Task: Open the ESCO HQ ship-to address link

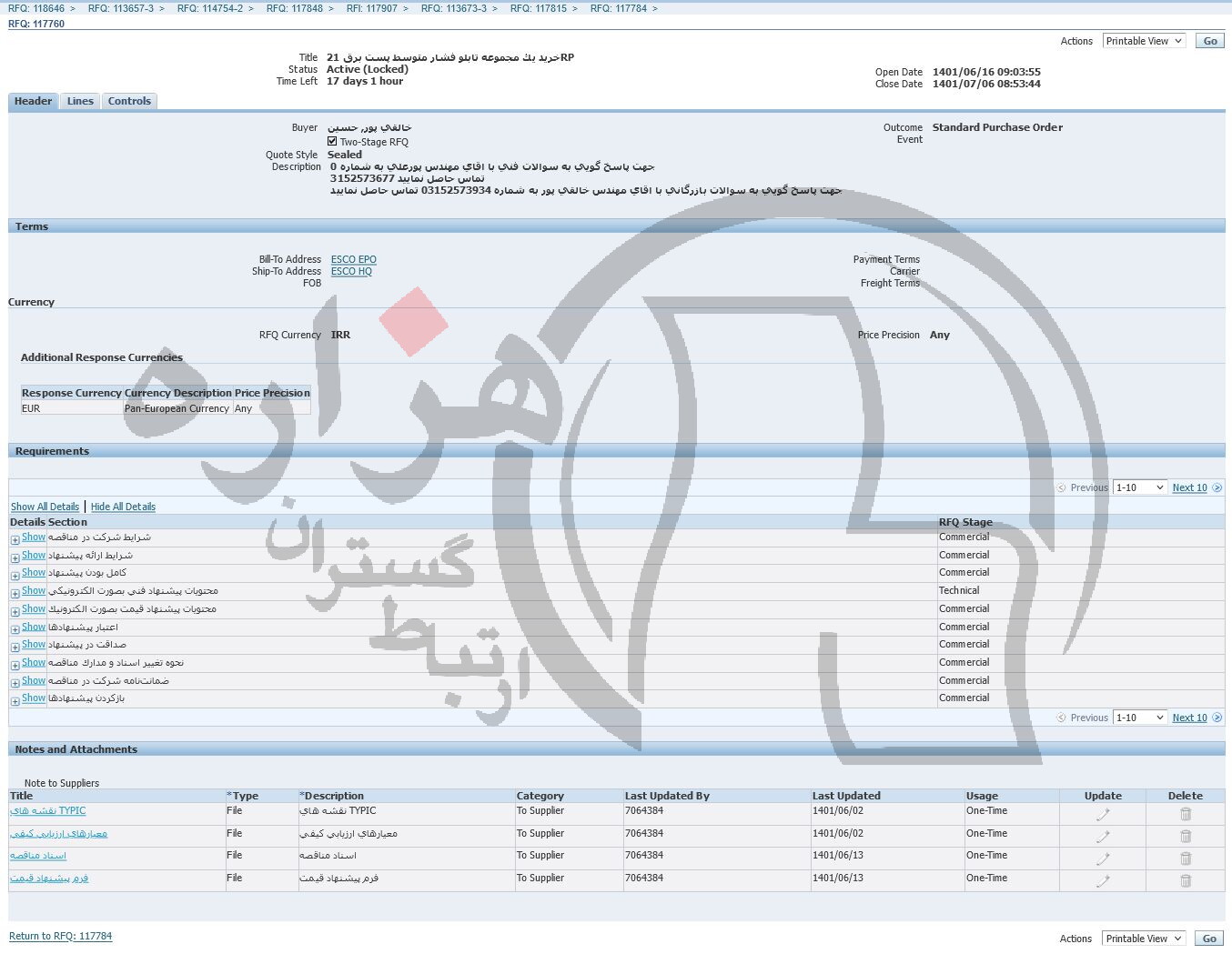Action: 351,272
